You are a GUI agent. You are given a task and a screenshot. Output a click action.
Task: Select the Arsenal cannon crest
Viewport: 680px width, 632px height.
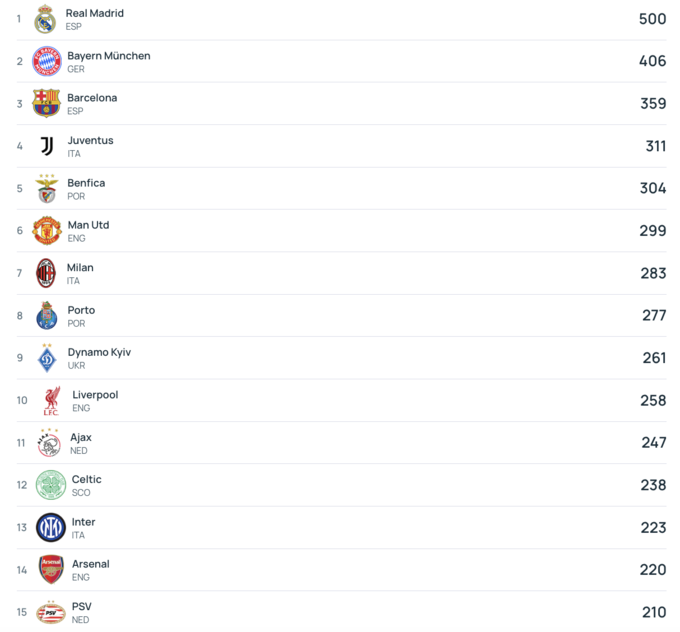pyautogui.click(x=51, y=570)
